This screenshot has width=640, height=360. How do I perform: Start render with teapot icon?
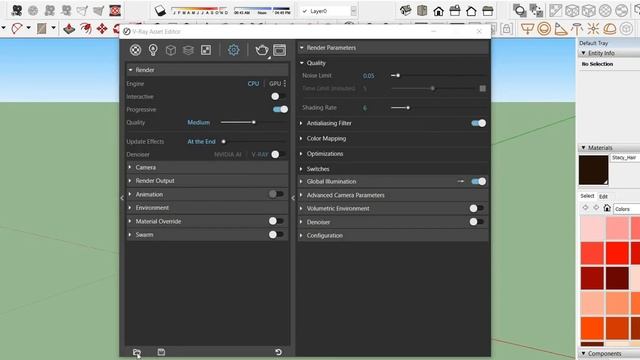[x=262, y=50]
